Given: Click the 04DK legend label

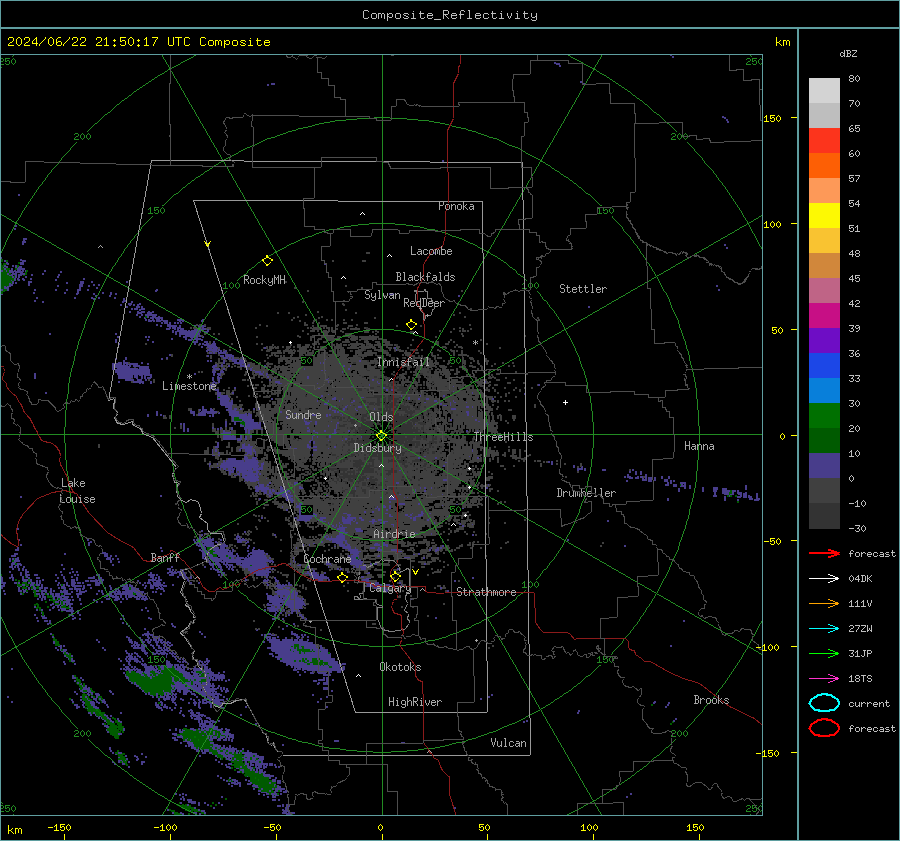Looking at the screenshot, I should 860,579.
